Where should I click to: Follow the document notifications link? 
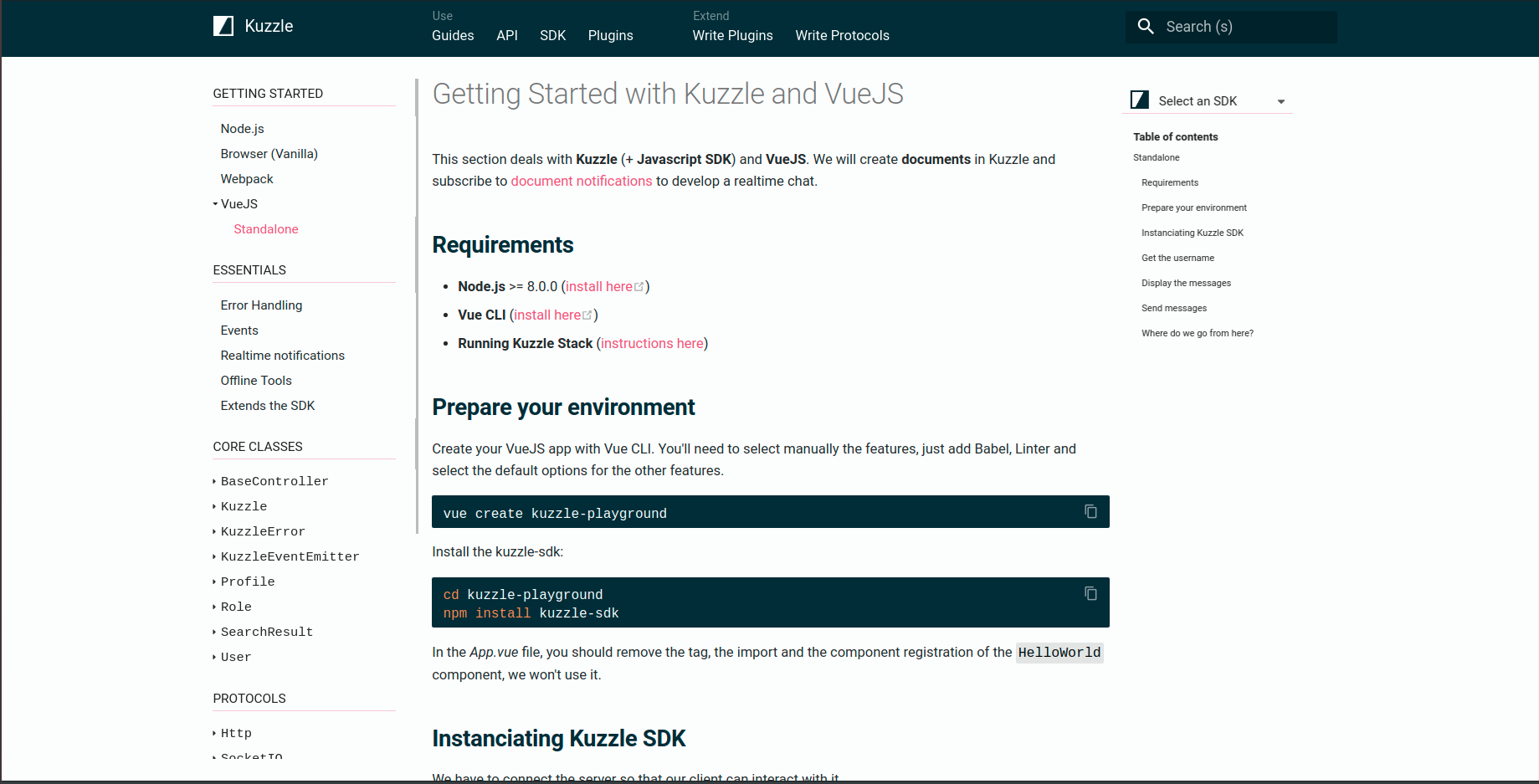point(582,181)
